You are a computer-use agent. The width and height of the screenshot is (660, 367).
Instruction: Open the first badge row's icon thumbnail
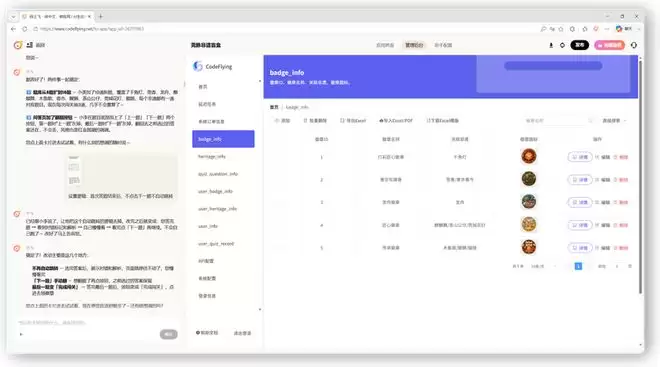point(529,156)
